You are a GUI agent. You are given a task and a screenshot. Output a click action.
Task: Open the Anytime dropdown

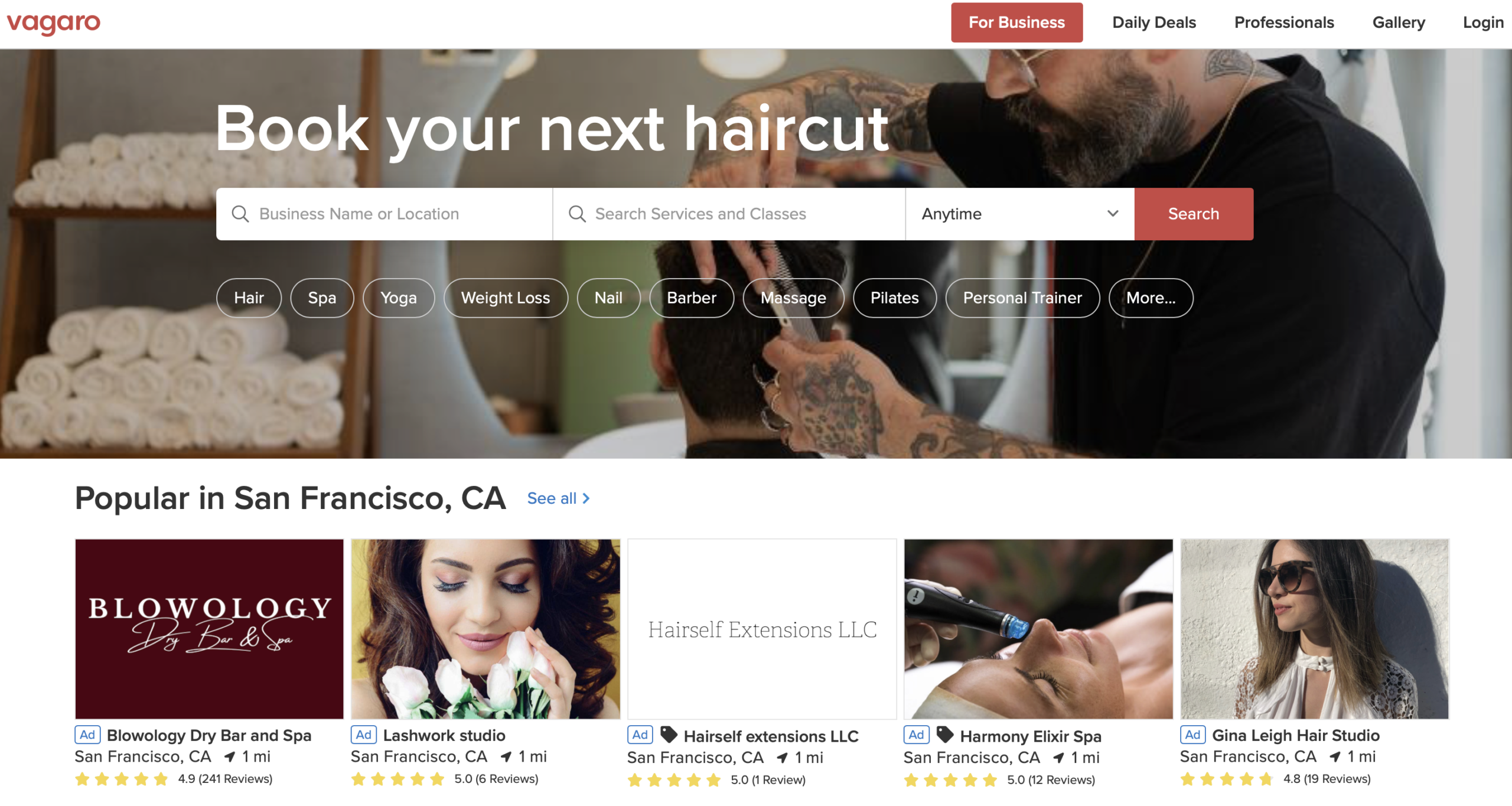(1020, 214)
